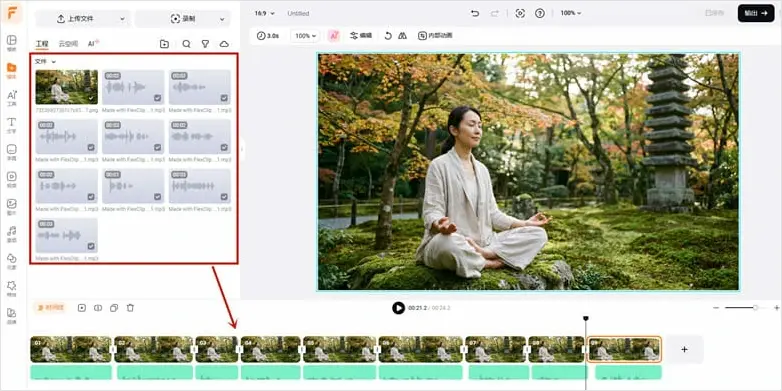Open the 100% dropdown next to 3.0s
Image resolution: width=782 pixels, height=391 pixels.
pos(305,35)
